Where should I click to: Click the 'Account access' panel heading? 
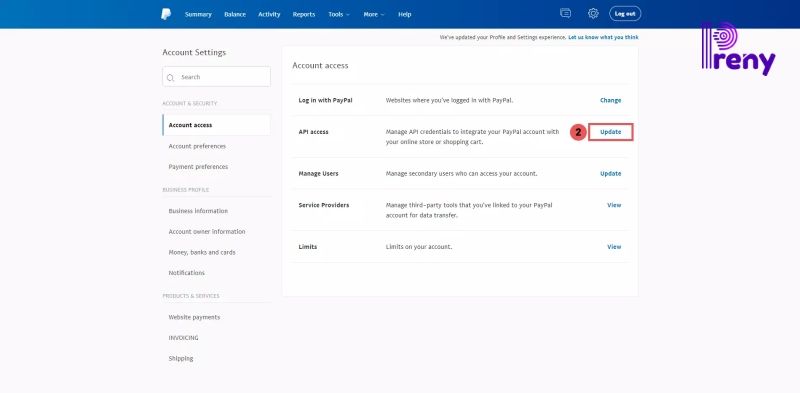point(320,66)
